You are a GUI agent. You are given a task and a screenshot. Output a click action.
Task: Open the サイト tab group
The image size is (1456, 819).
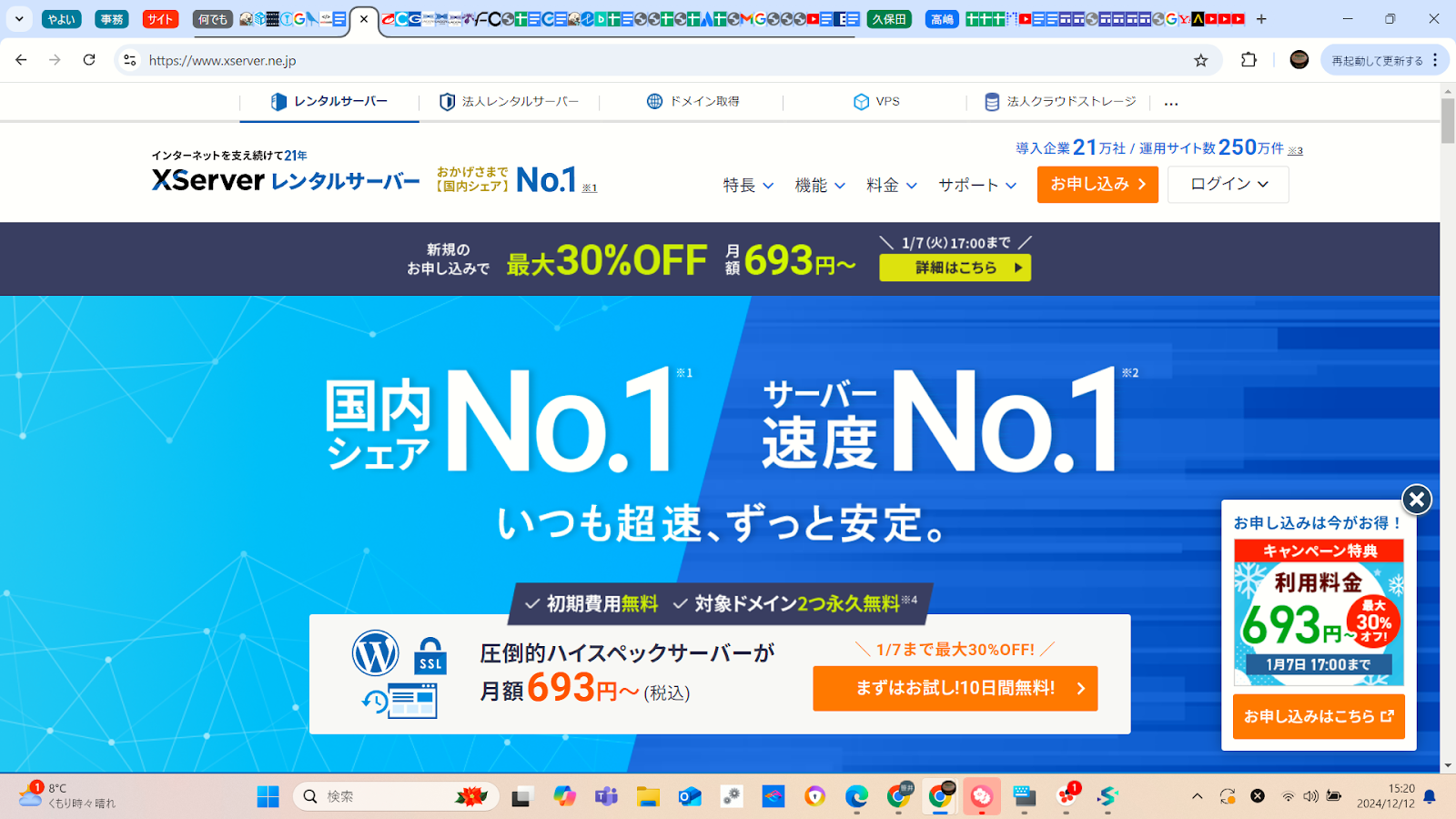(160, 19)
